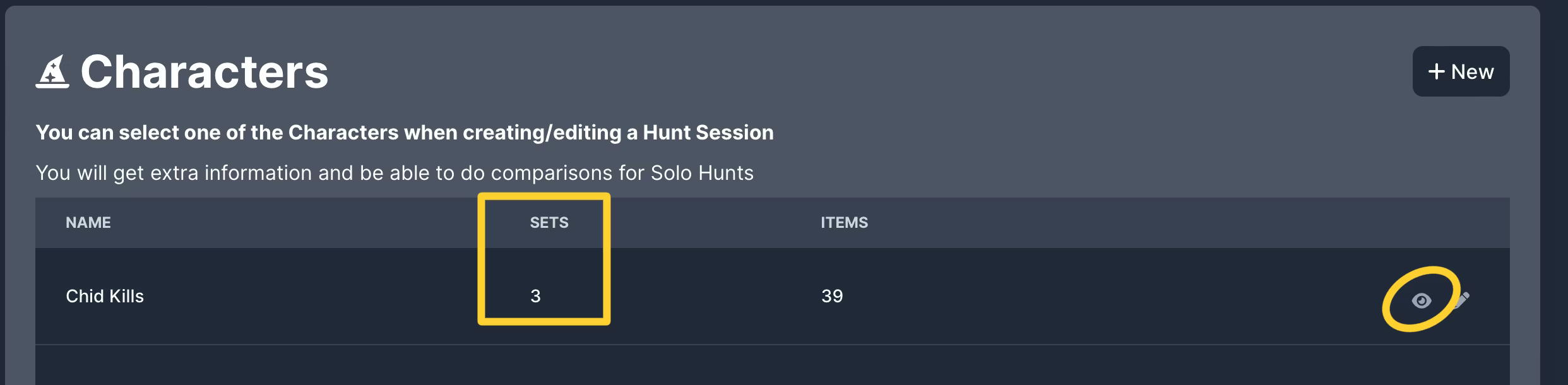Click the items count 39
1568x385 pixels.
click(x=832, y=296)
